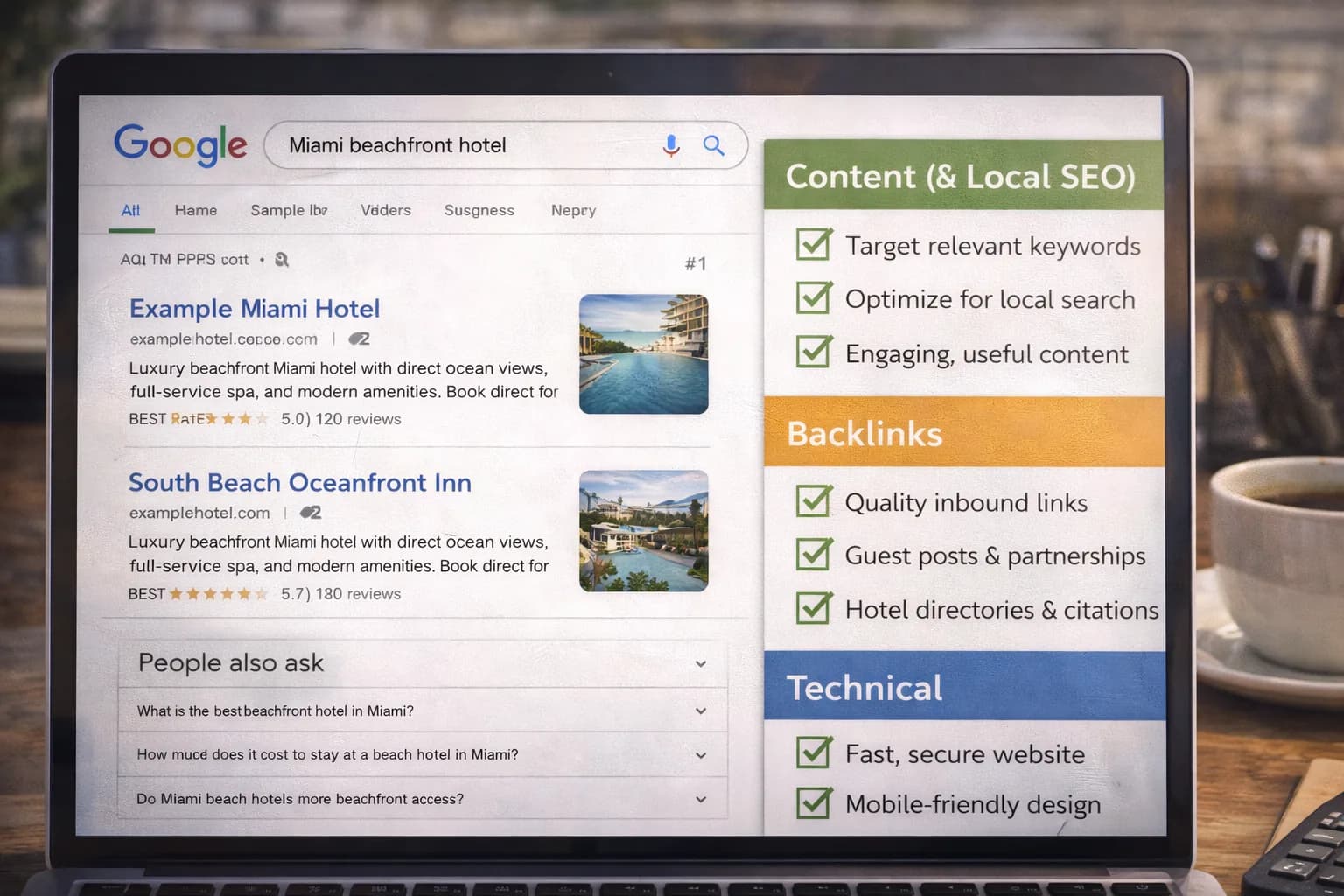Click the Google logo
The image size is (1344, 896).
pos(180,143)
